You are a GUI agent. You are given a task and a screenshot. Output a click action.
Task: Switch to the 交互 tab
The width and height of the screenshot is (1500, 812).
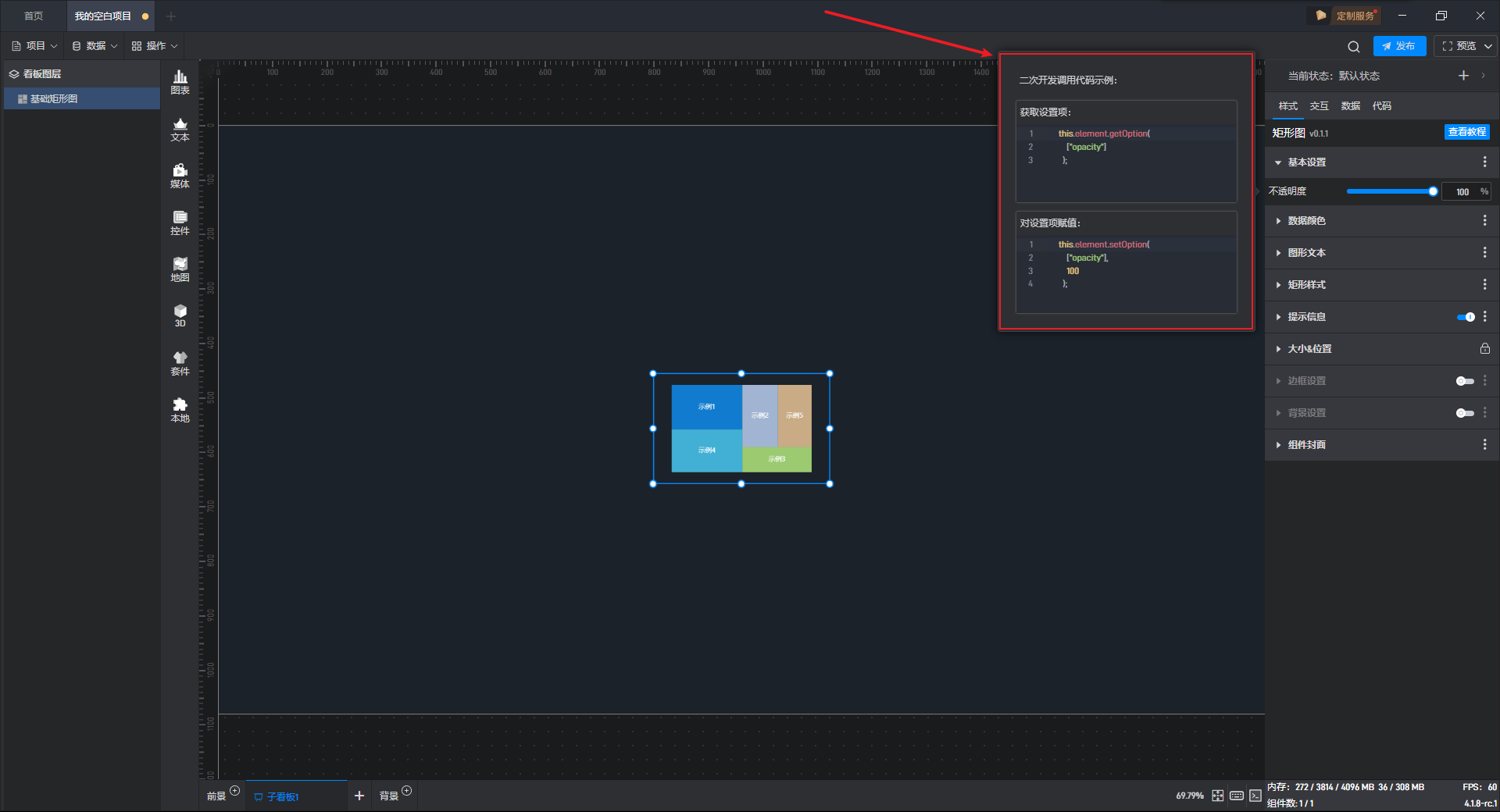click(x=1319, y=106)
